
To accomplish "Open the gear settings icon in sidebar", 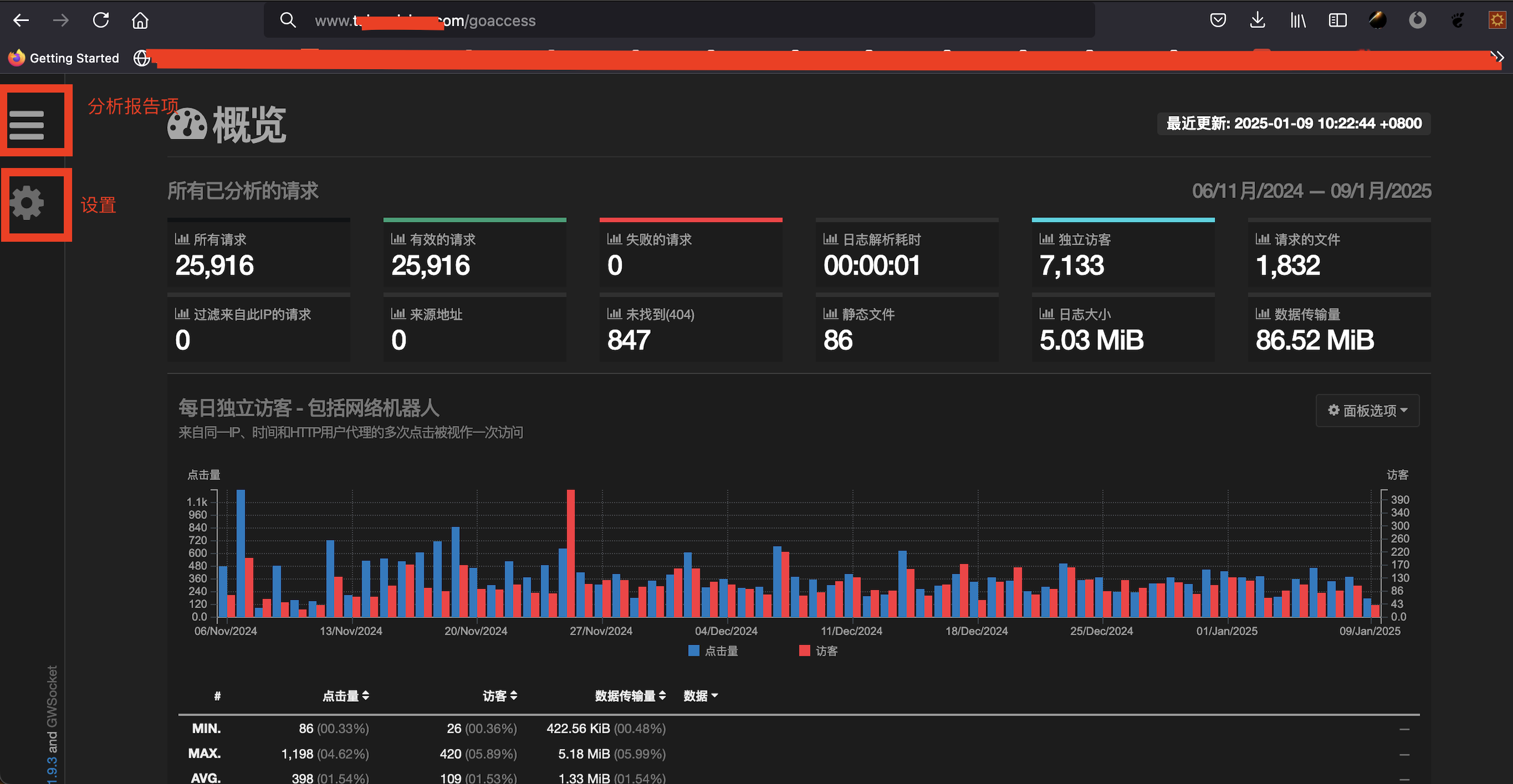I will (27, 203).
